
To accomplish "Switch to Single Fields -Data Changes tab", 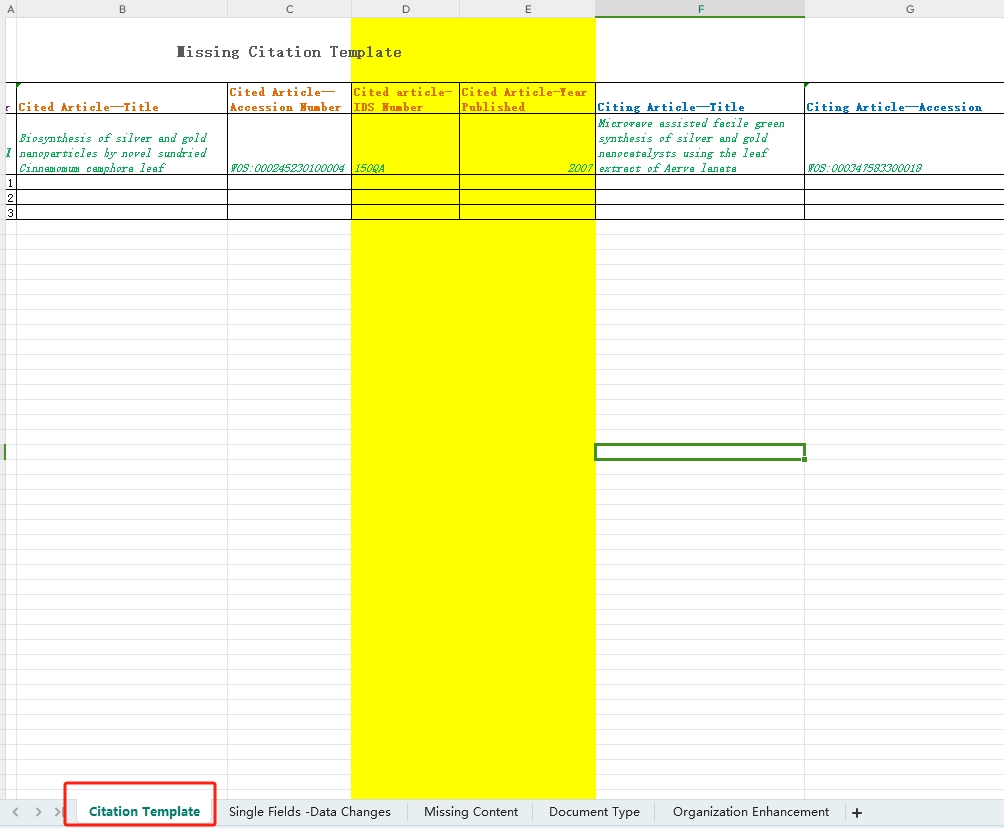I will coord(309,812).
